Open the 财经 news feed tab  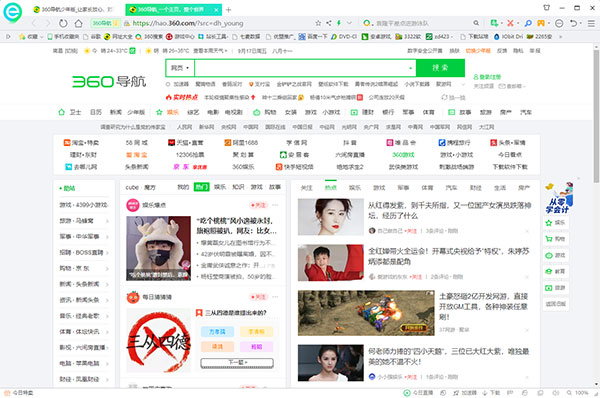click(476, 188)
